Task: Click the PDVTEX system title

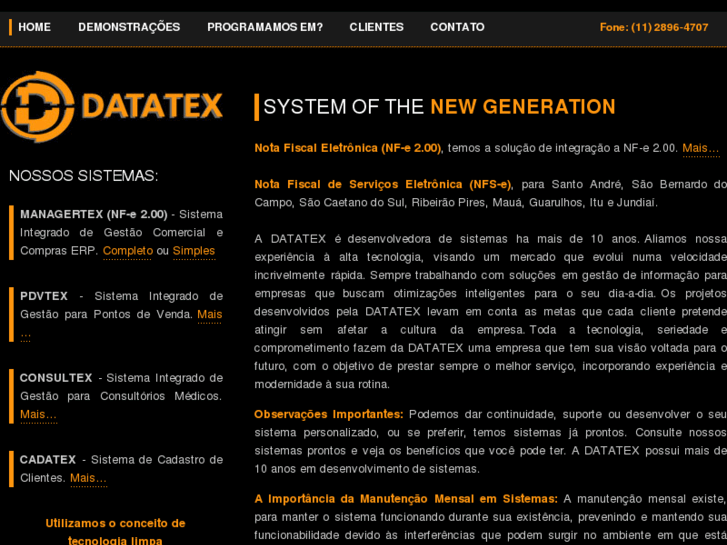Action: coord(44,296)
